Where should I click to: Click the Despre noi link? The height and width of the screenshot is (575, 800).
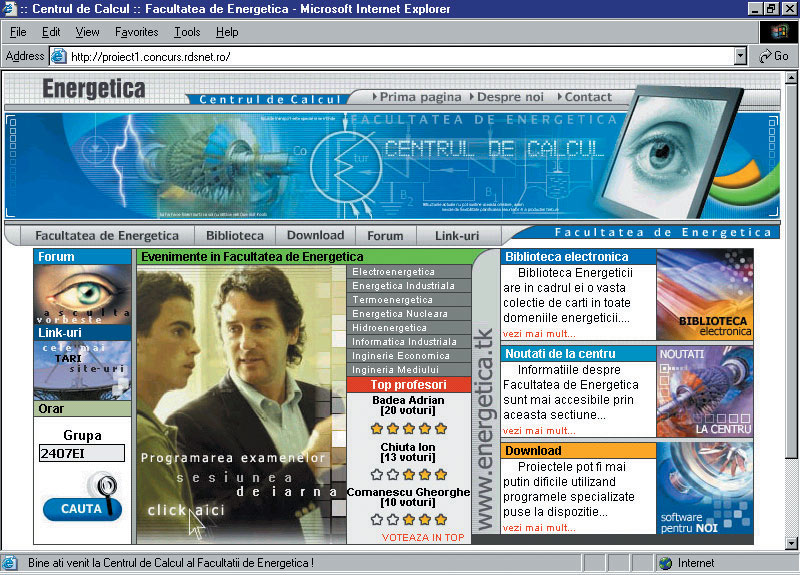pyautogui.click(x=510, y=97)
